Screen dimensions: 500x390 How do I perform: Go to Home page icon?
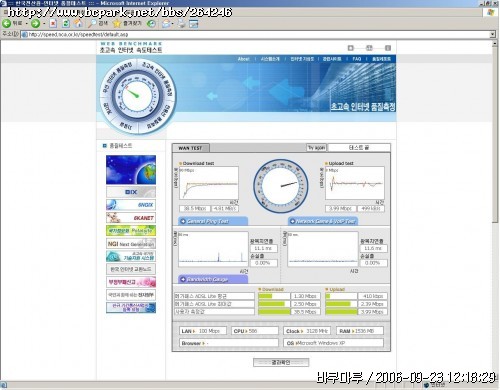click(78, 23)
